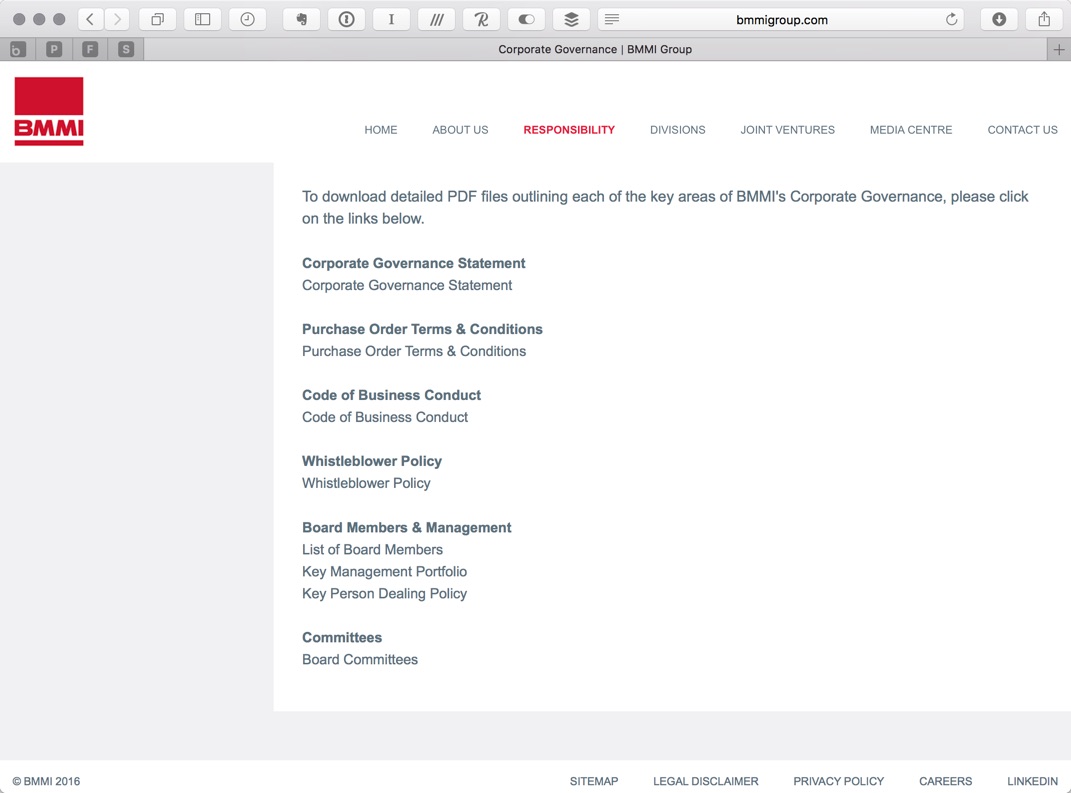Go back to the previous page
This screenshot has width=1071, height=793.
coord(90,19)
